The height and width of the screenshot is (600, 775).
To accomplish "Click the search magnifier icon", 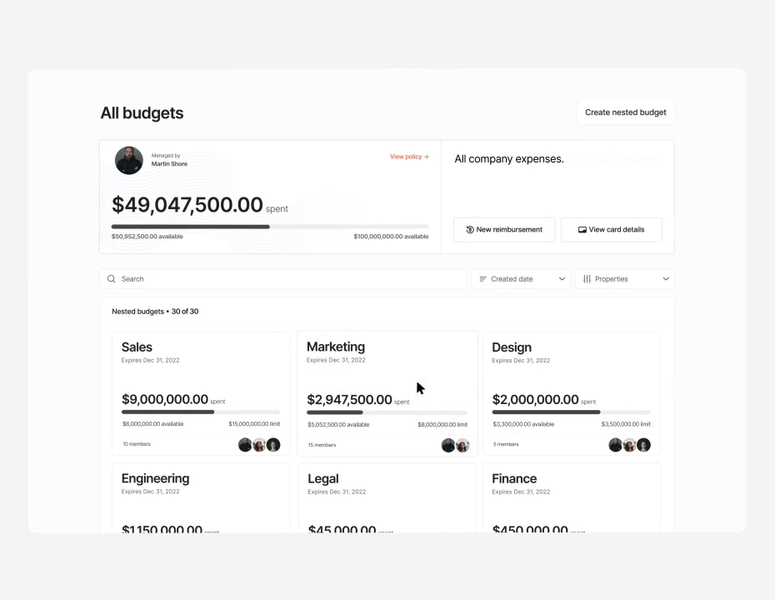I will click(x=111, y=279).
